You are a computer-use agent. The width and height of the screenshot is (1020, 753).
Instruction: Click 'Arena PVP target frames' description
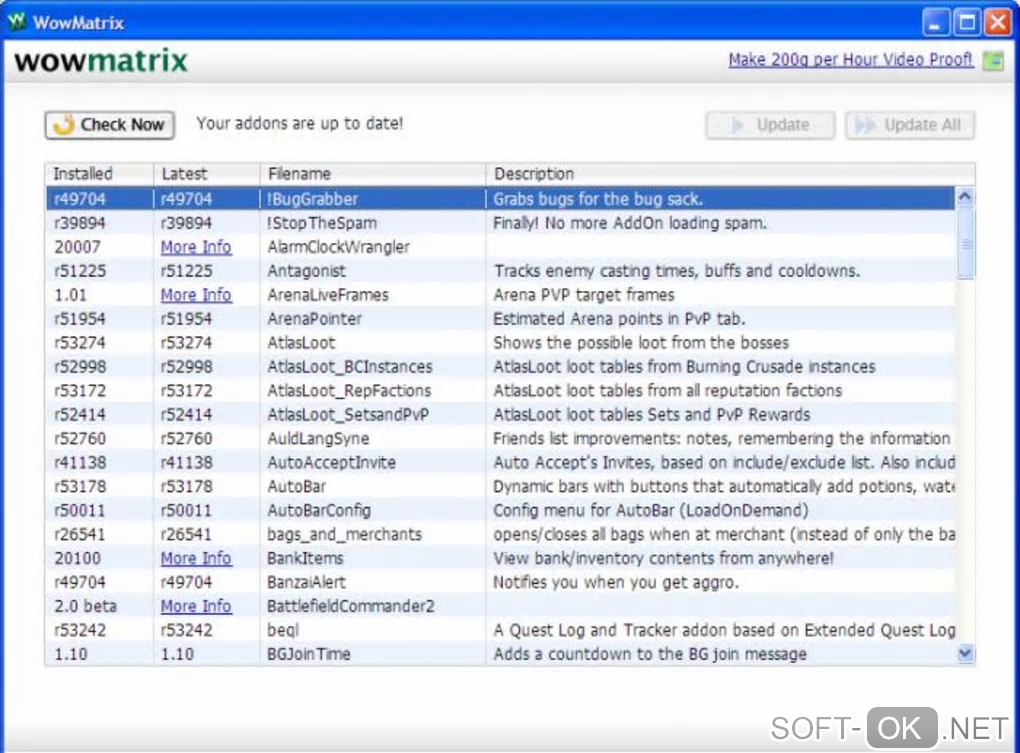584,295
